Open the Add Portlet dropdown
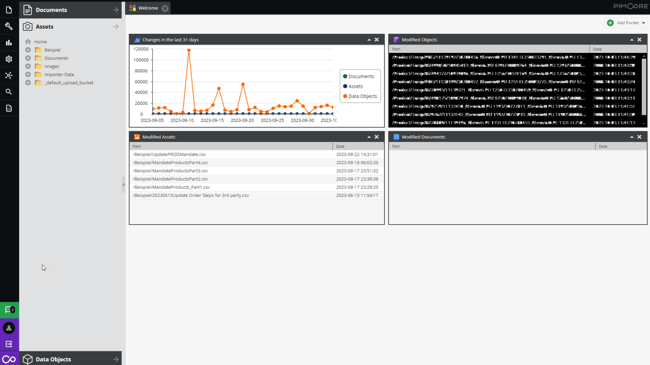 [626, 23]
